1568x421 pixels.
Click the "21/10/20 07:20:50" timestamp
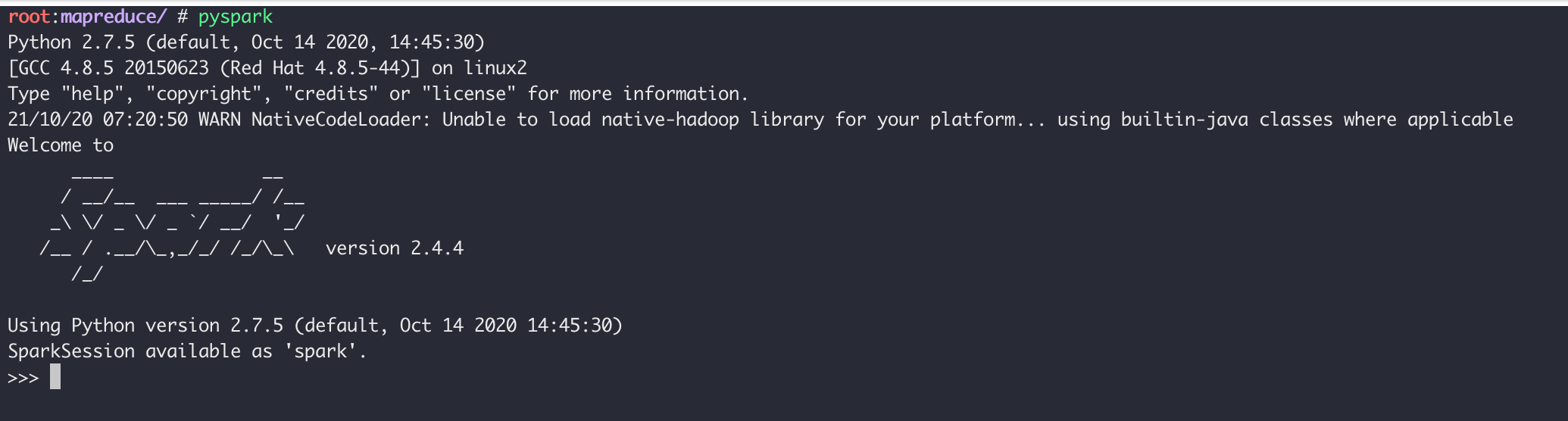pos(98,120)
